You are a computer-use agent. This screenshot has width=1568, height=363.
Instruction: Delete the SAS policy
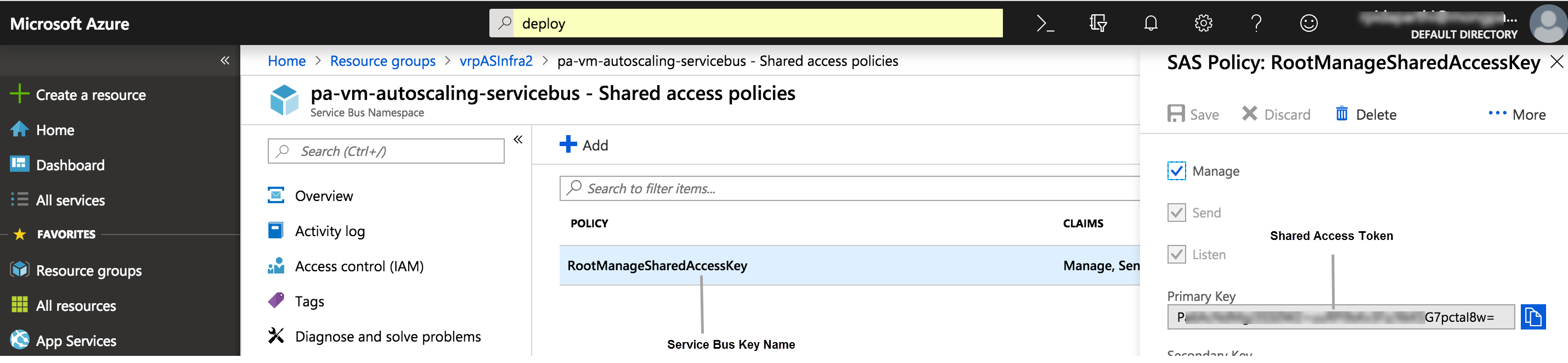point(1366,115)
